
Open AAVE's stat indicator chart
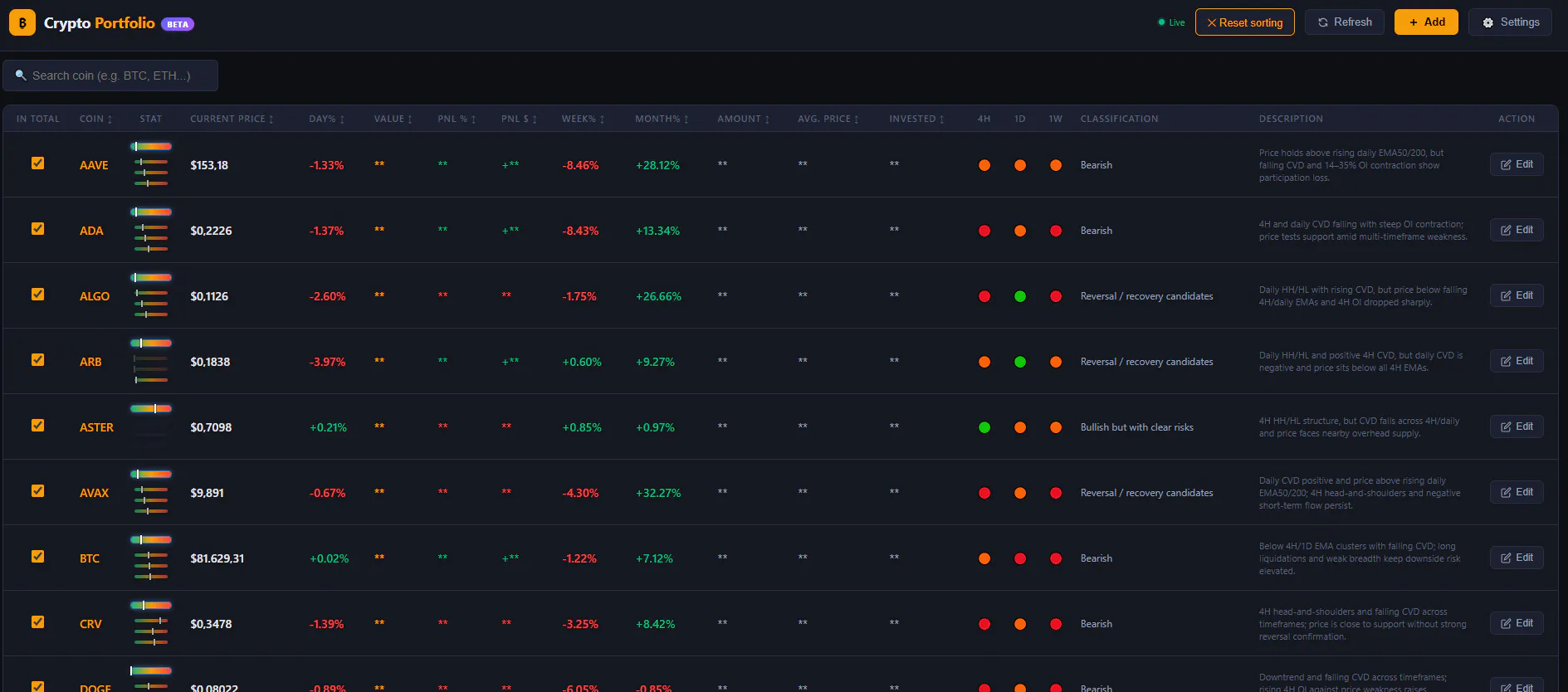click(151, 164)
